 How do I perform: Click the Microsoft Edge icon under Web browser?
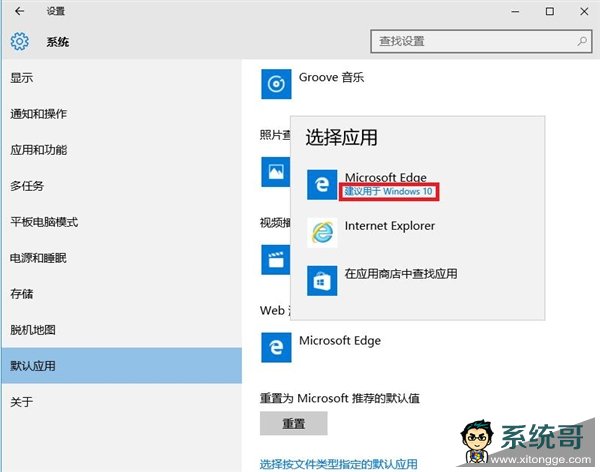(276, 347)
